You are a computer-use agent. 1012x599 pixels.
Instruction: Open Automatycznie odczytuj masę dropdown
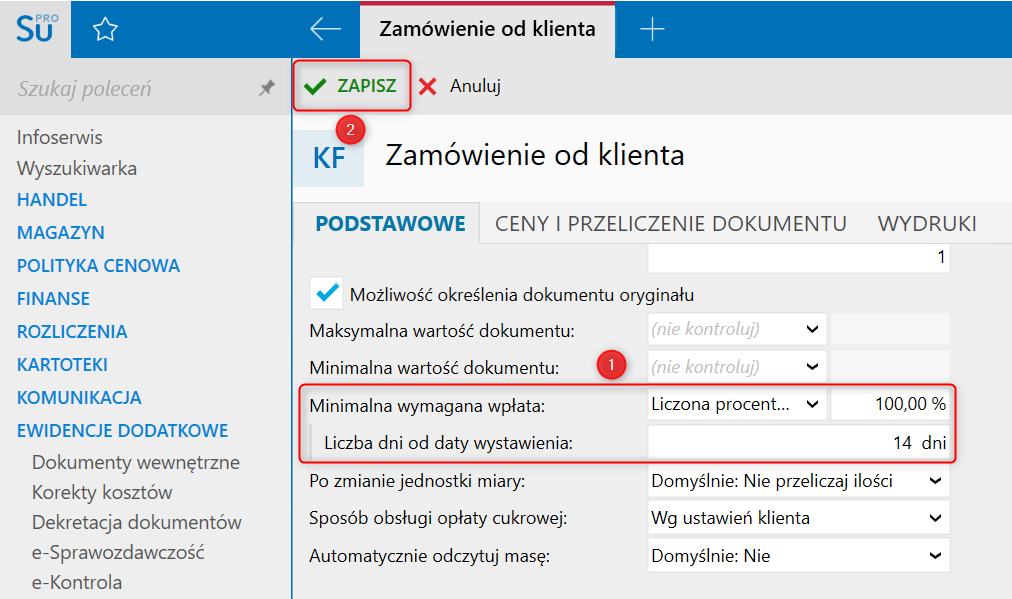[935, 555]
